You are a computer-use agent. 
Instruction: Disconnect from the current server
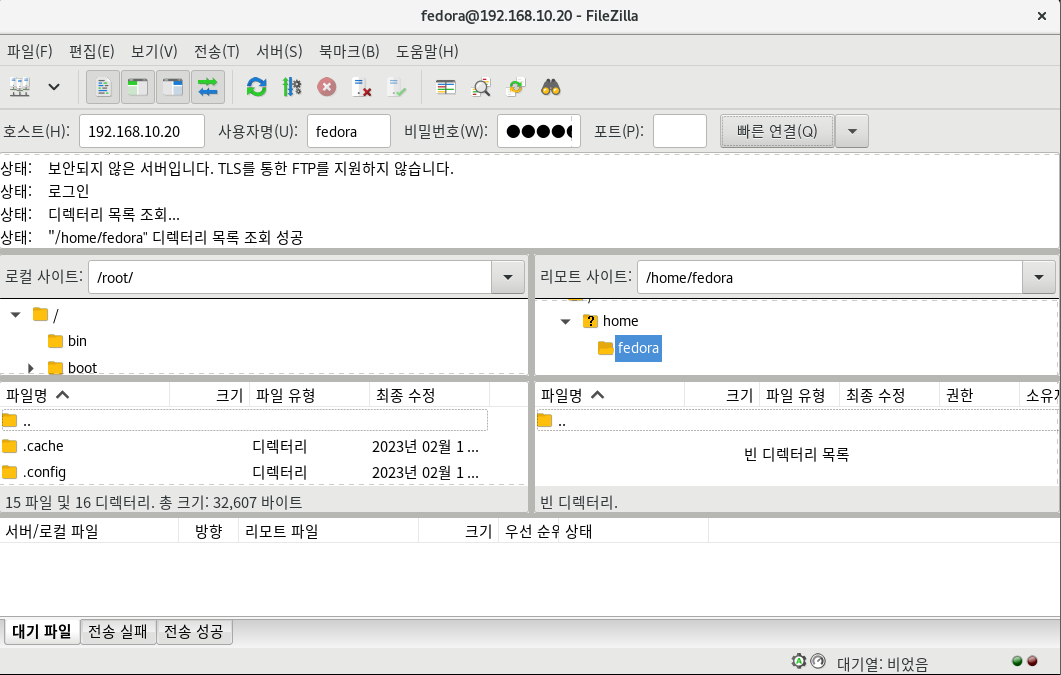(x=362, y=87)
